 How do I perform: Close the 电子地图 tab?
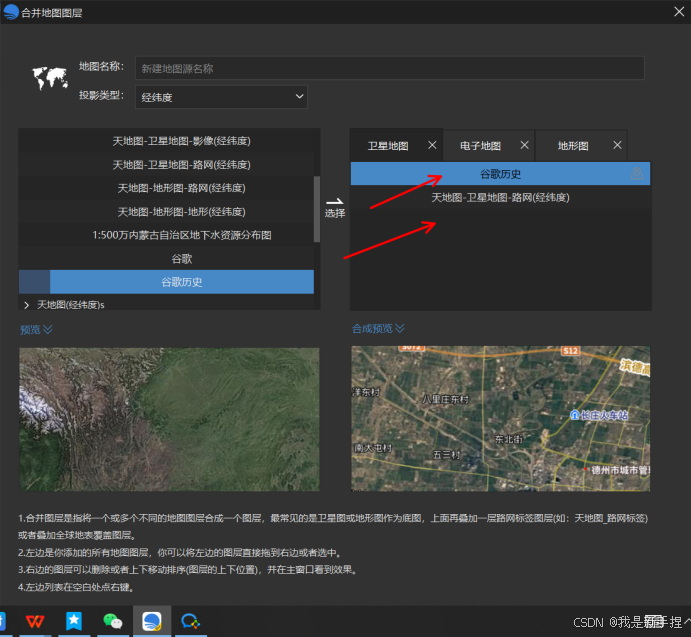click(524, 145)
